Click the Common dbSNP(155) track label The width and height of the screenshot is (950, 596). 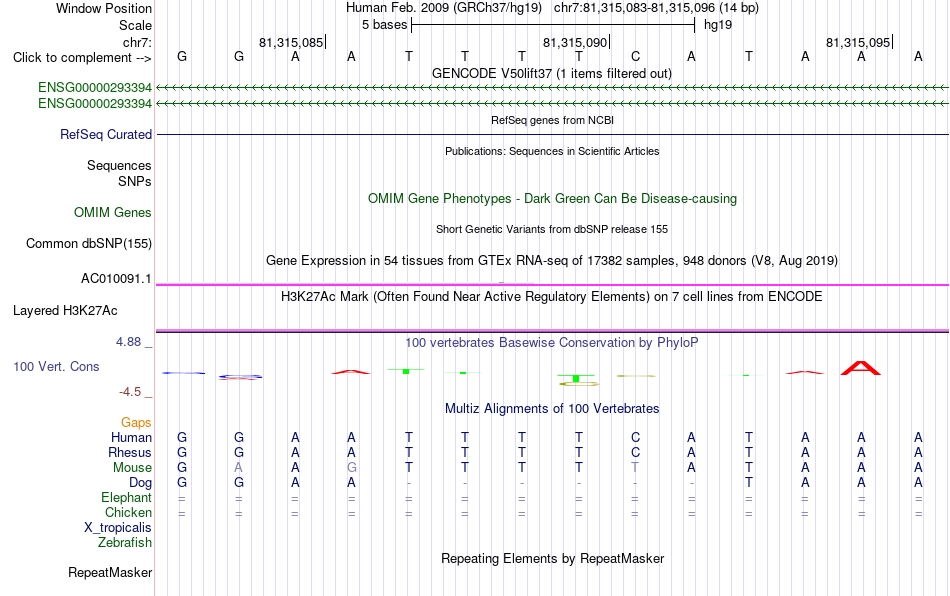(x=88, y=243)
